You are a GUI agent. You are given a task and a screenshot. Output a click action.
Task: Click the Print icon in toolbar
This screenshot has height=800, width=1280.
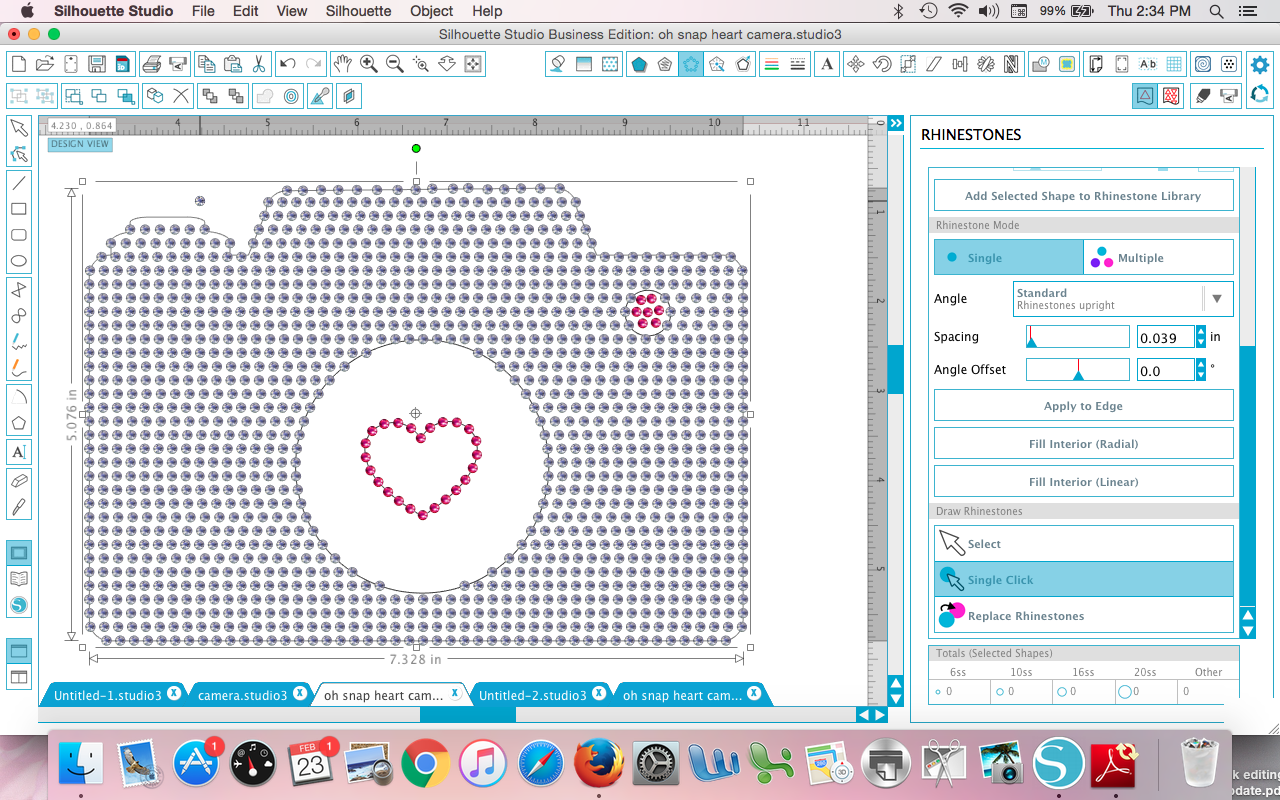click(x=152, y=65)
